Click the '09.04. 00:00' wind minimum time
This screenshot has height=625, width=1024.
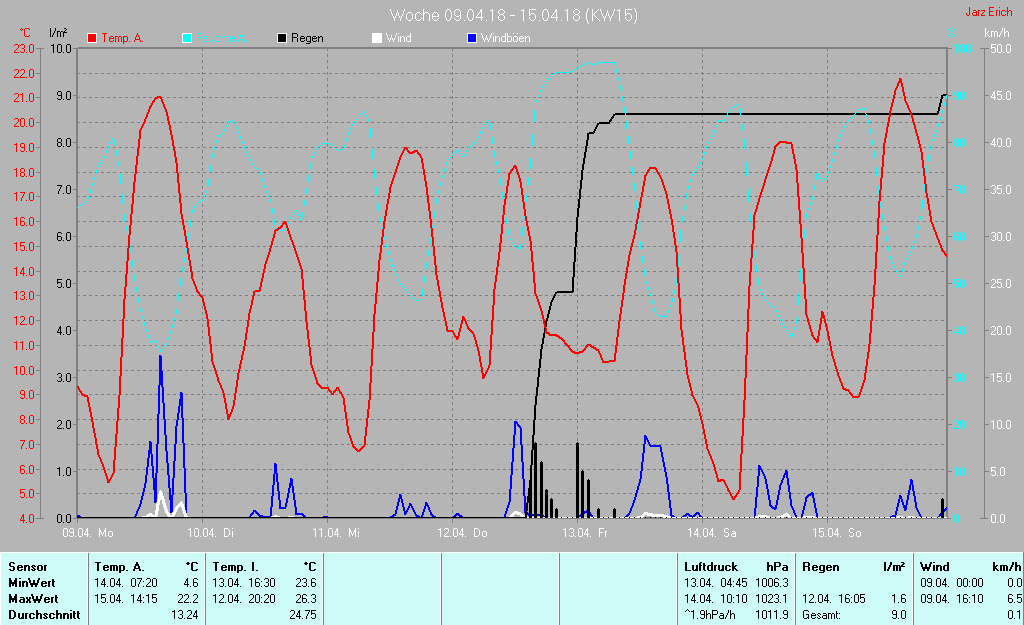(952, 583)
